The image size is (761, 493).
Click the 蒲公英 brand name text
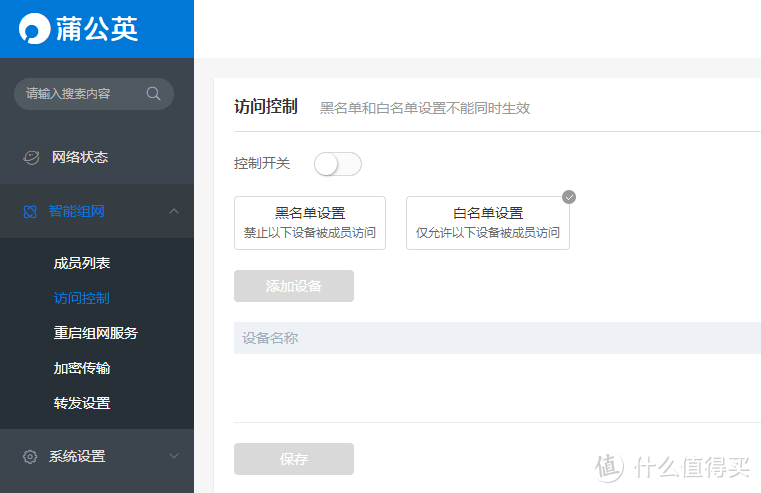click(x=97, y=29)
